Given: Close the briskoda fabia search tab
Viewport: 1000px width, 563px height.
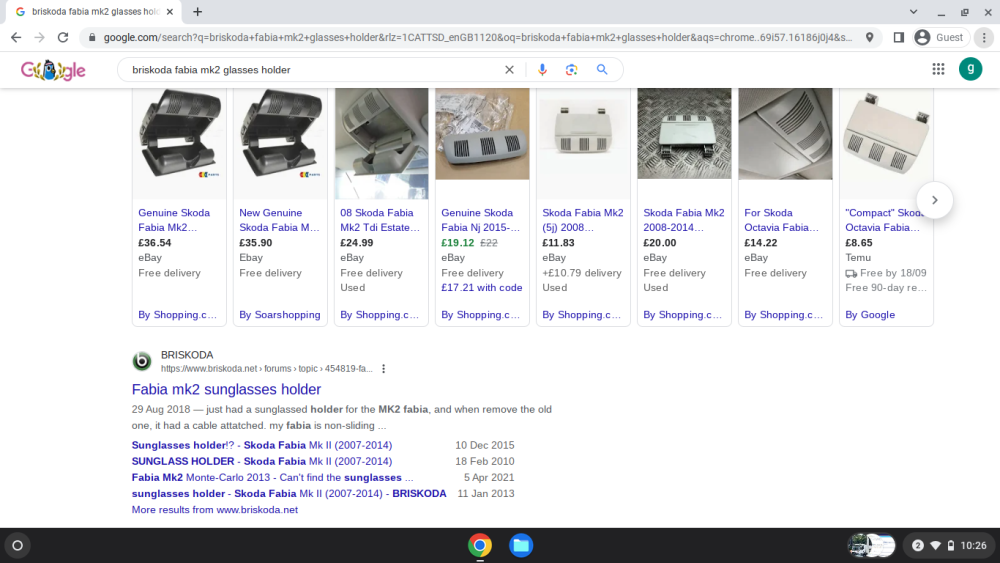Looking at the screenshot, I should tap(170, 11).
